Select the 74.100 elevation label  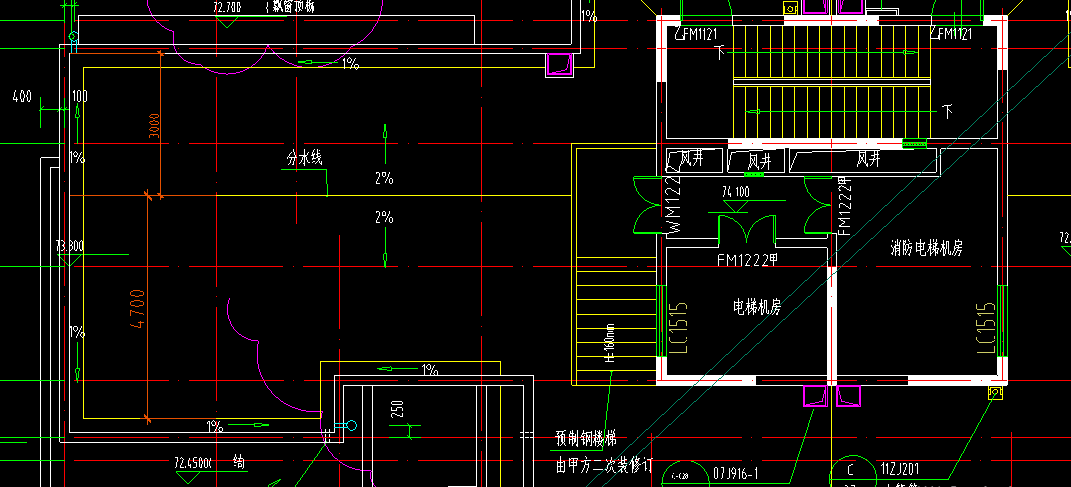coord(736,193)
